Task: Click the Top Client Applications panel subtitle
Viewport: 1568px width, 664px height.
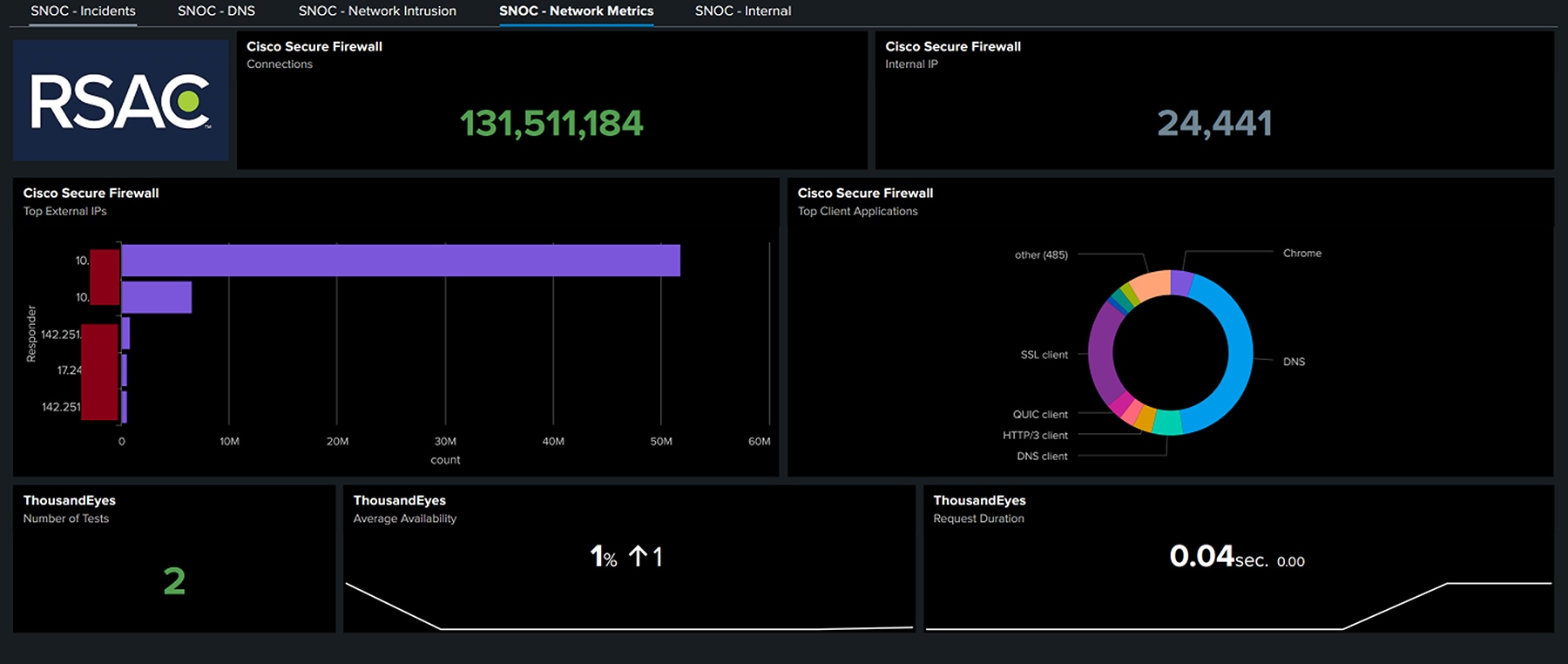Action: (858, 212)
